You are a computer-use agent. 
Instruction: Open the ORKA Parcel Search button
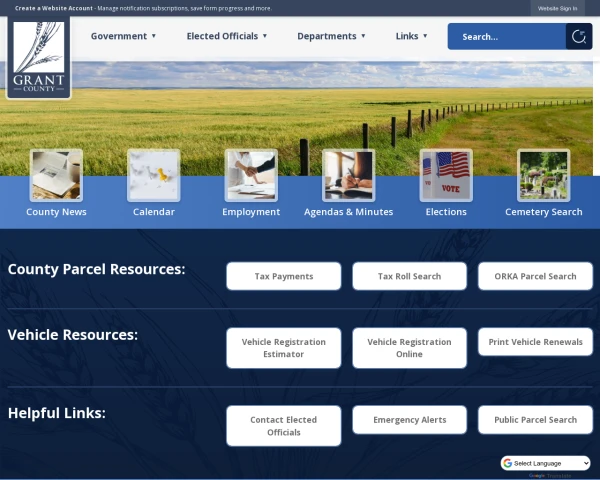pos(535,276)
